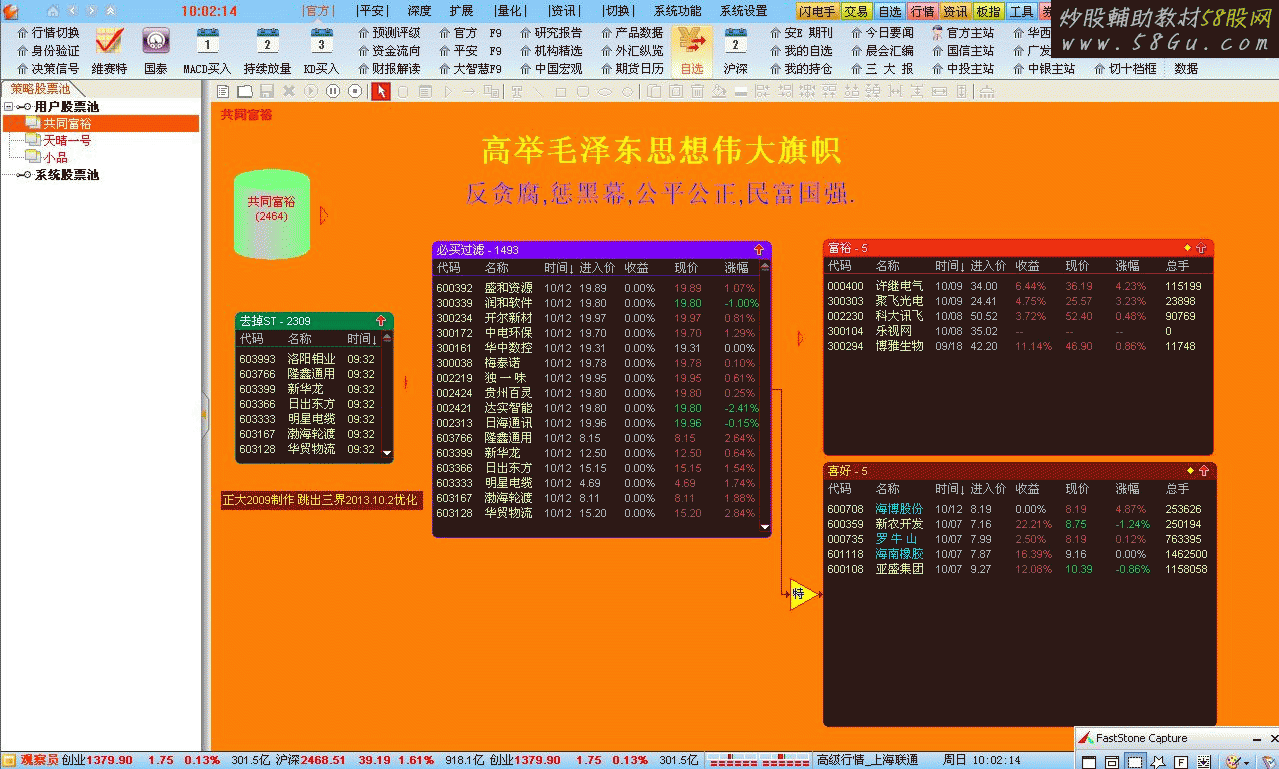The height and width of the screenshot is (769, 1279).
Task: Open the 国泰 purple gauge icon
Action: tap(156, 41)
